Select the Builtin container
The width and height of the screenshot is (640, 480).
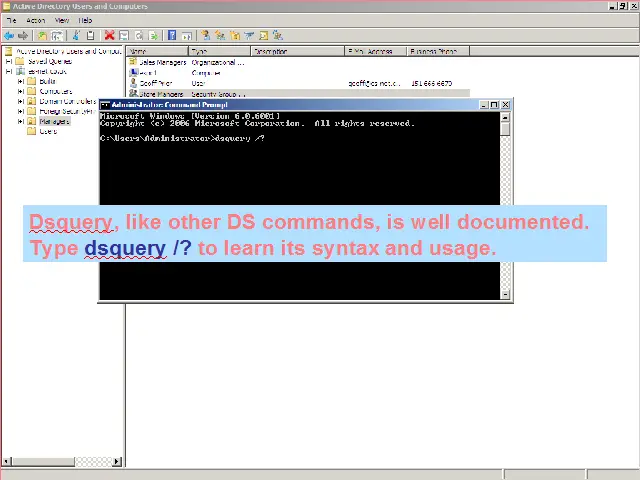(x=47, y=81)
